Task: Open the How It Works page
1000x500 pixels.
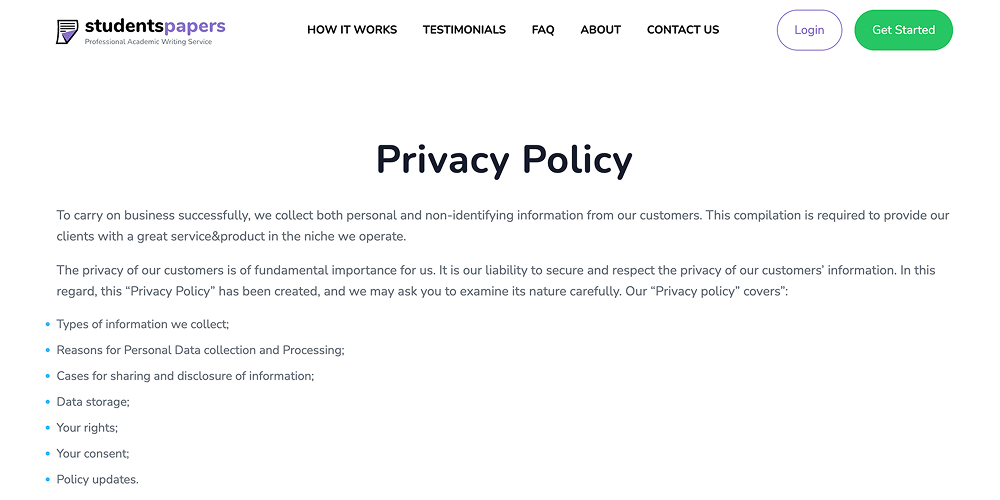Action: [x=352, y=30]
